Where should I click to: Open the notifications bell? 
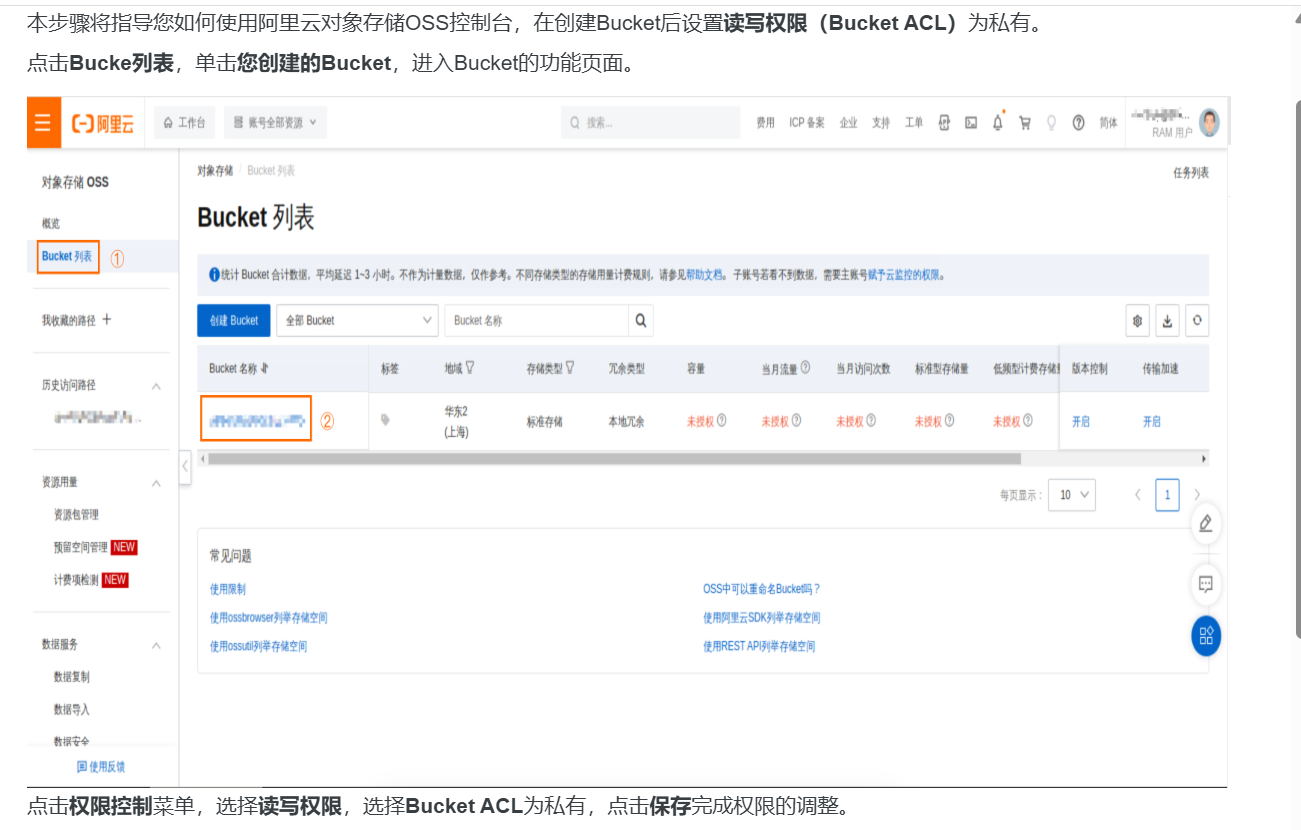click(998, 123)
